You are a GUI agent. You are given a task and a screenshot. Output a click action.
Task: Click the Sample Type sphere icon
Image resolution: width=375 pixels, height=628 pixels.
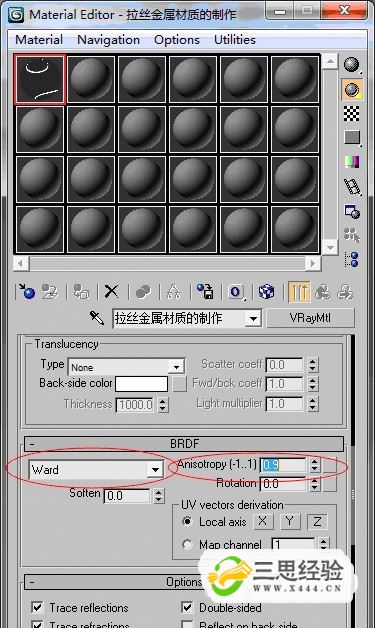(x=352, y=64)
